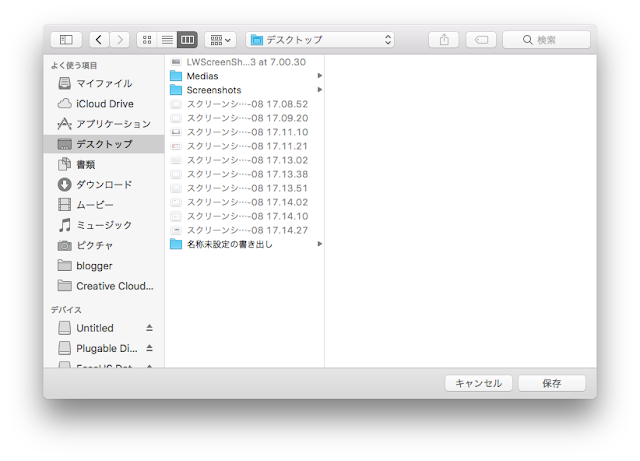Go back with the left chevron
The height and width of the screenshot is (461, 640).
pyautogui.click(x=99, y=40)
